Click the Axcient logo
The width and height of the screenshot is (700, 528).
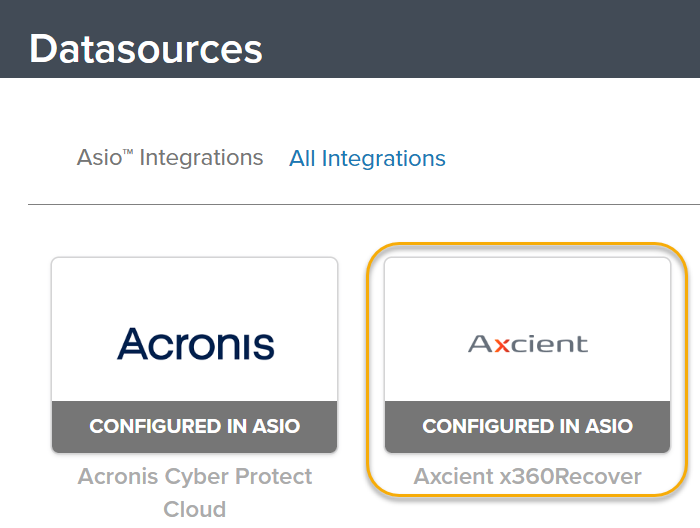pos(528,344)
